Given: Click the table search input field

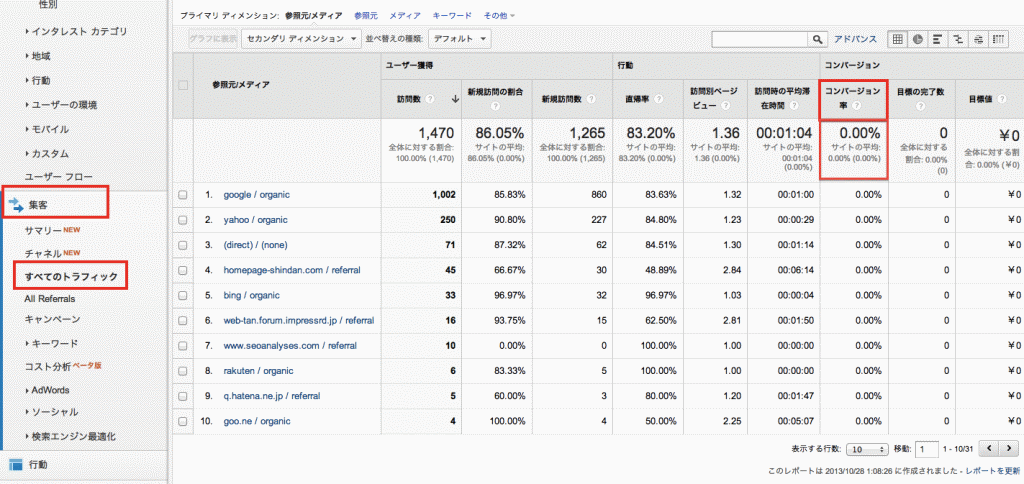Looking at the screenshot, I should click(760, 39).
